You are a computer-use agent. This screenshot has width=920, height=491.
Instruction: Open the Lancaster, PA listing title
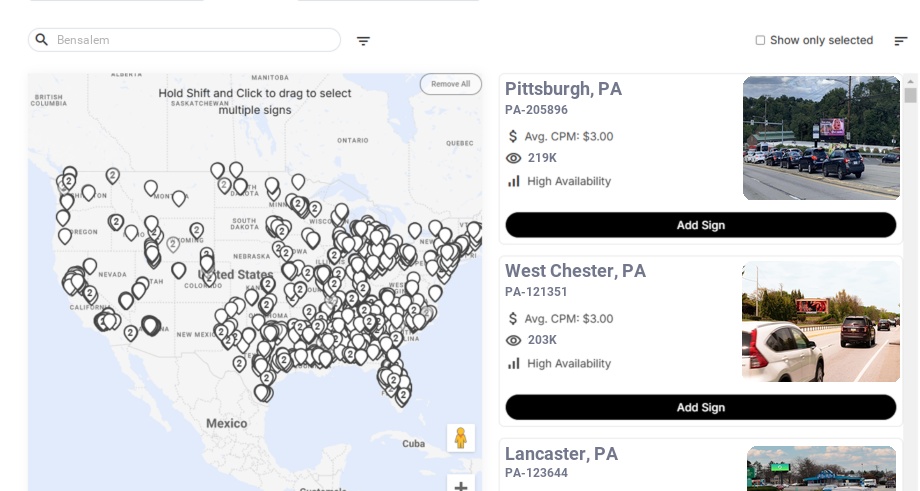click(x=561, y=454)
